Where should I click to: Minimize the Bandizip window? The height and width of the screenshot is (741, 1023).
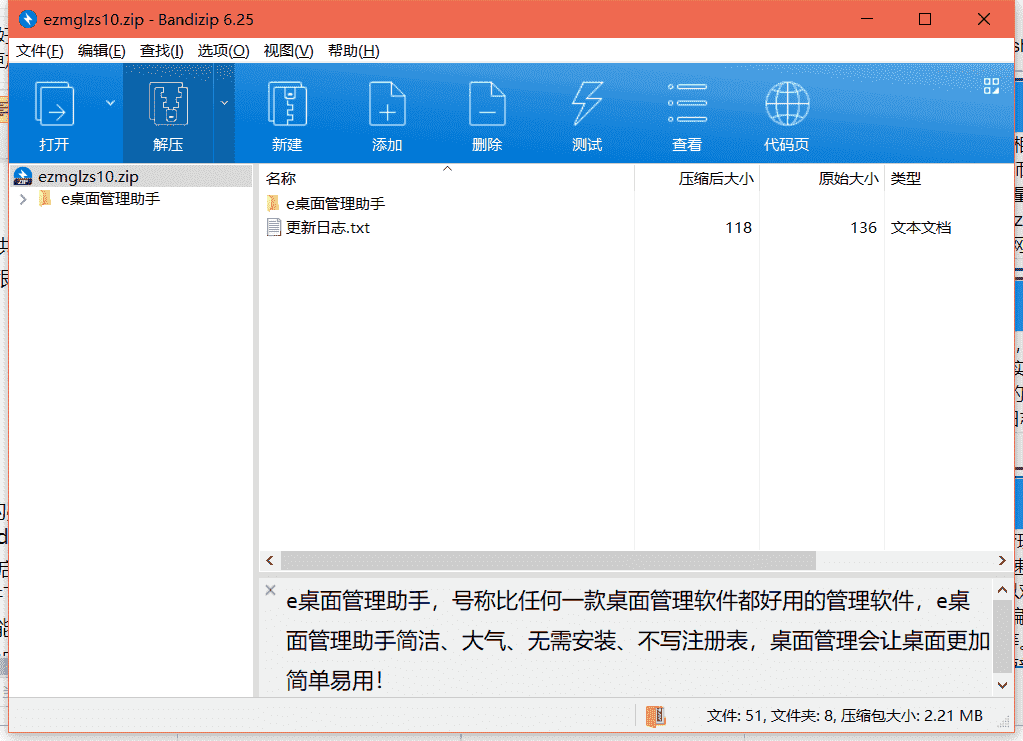coord(866,19)
